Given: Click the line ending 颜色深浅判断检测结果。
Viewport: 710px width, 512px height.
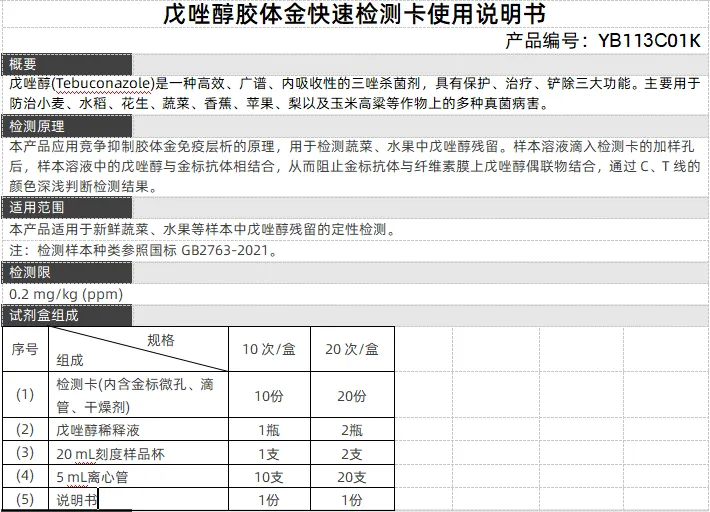Looking at the screenshot, I should [84, 186].
